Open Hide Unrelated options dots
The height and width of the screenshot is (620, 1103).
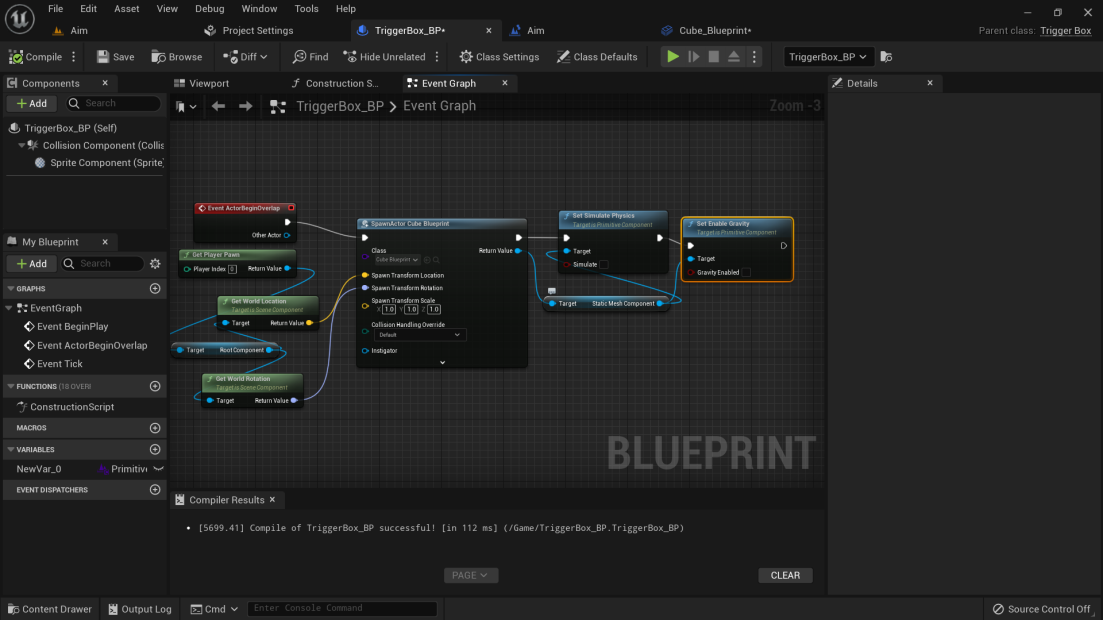pos(437,57)
